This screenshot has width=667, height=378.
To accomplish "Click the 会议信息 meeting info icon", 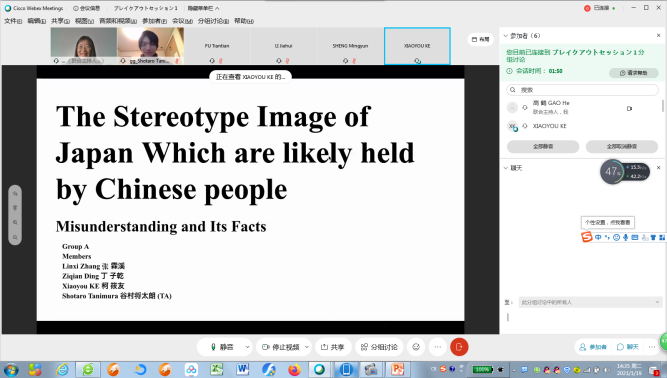I will (x=86, y=8).
